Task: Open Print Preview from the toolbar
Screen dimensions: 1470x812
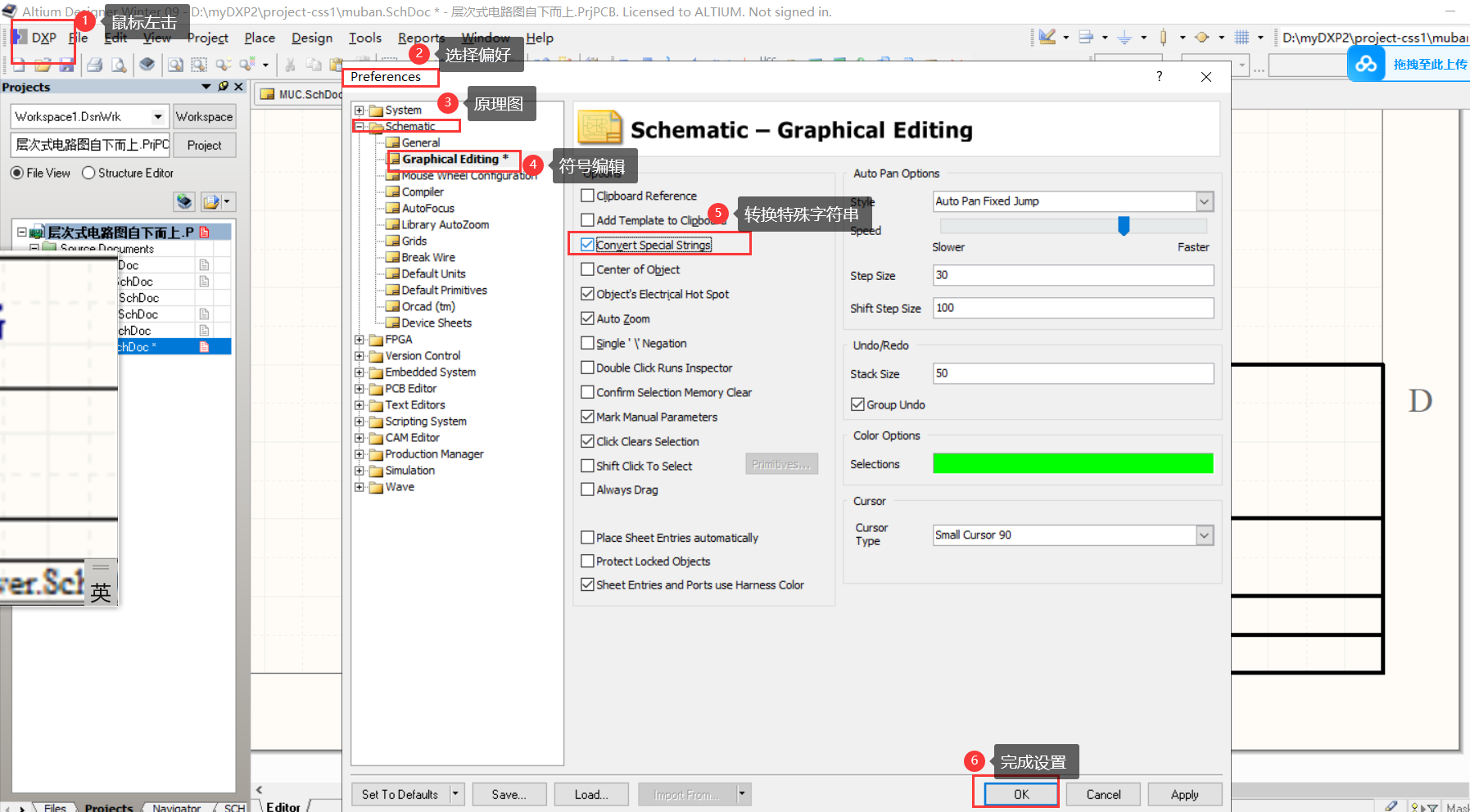Action: pyautogui.click(x=120, y=64)
